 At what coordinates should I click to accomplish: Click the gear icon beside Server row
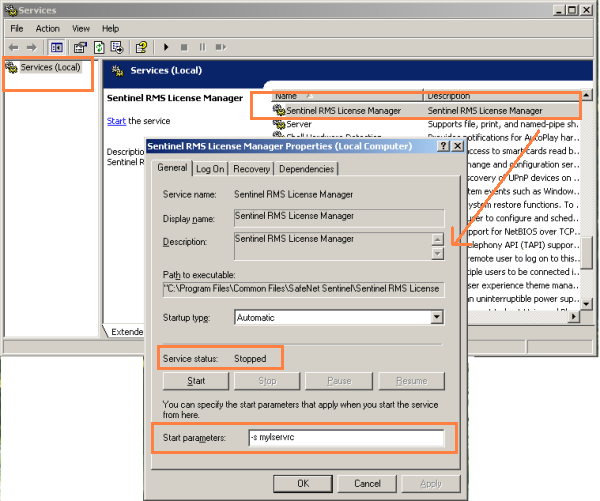click(279, 124)
